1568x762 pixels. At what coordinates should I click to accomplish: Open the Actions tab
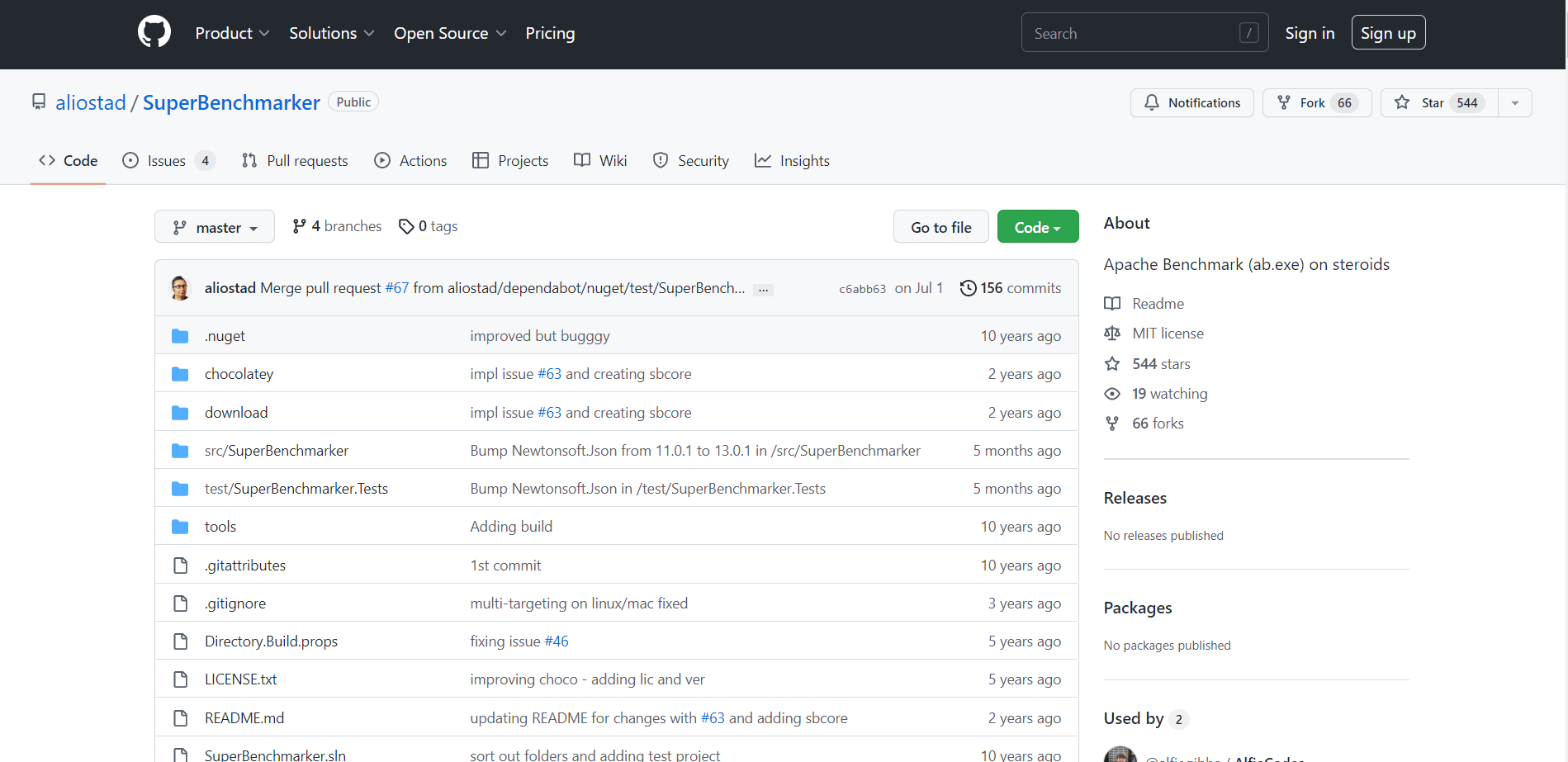(x=410, y=161)
